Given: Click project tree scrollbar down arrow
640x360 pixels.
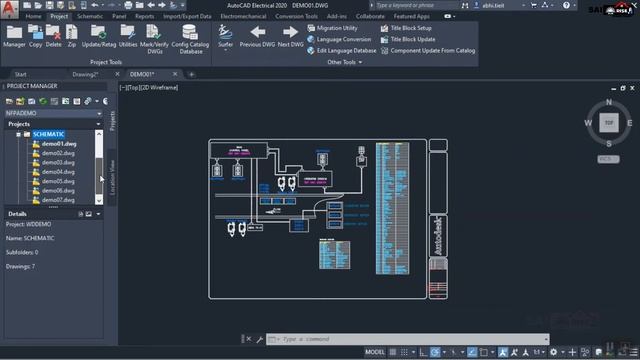Looking at the screenshot, I should tap(99, 200).
